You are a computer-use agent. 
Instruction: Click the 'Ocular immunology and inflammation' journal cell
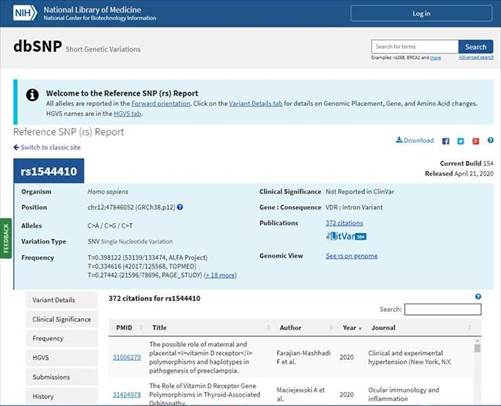(403, 394)
